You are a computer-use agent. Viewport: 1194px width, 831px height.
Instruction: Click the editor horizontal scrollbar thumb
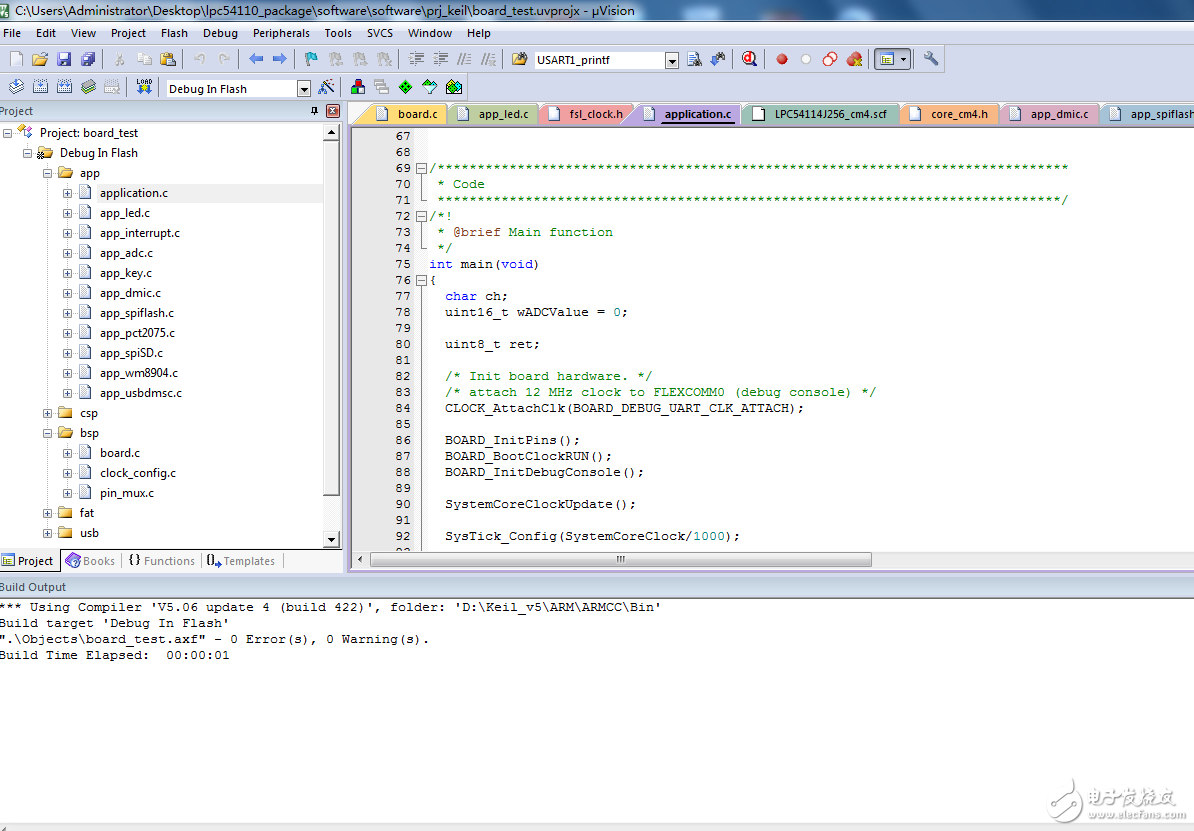pos(620,560)
